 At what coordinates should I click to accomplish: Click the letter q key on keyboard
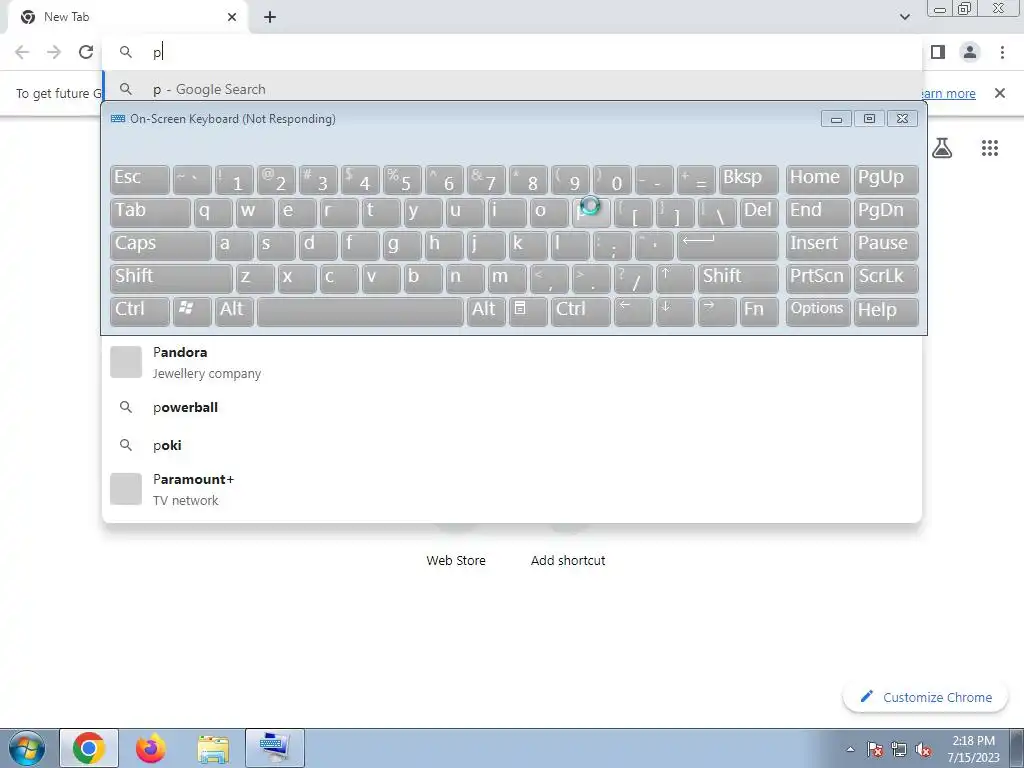point(213,212)
